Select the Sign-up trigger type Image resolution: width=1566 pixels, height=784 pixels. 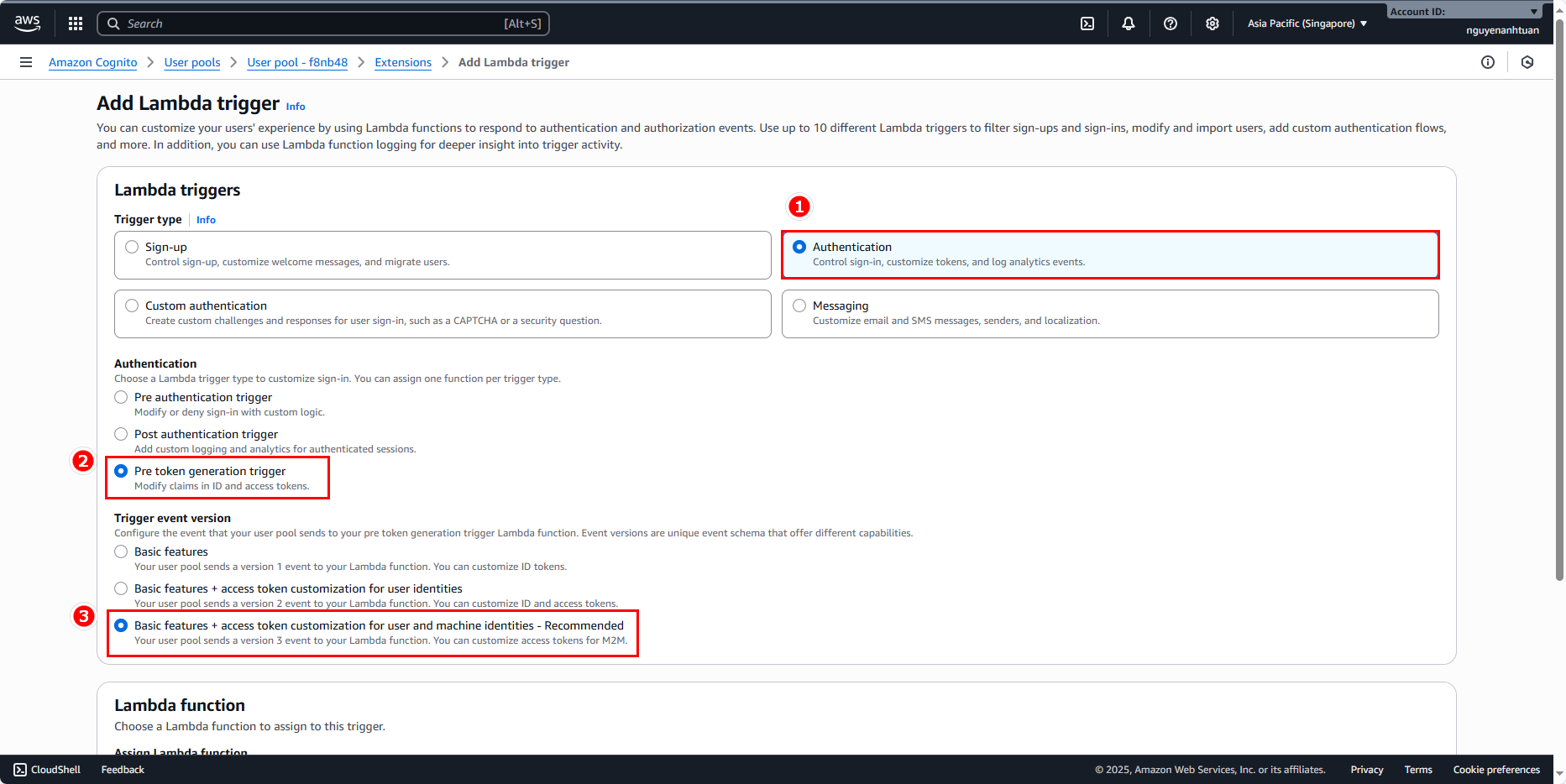(132, 247)
